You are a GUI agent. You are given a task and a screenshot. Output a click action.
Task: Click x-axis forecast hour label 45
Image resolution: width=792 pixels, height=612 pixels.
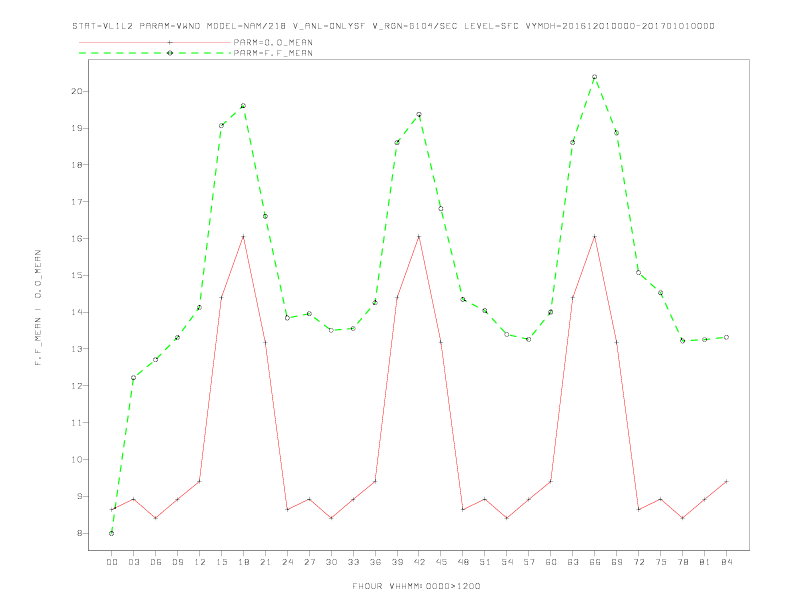pyautogui.click(x=441, y=562)
